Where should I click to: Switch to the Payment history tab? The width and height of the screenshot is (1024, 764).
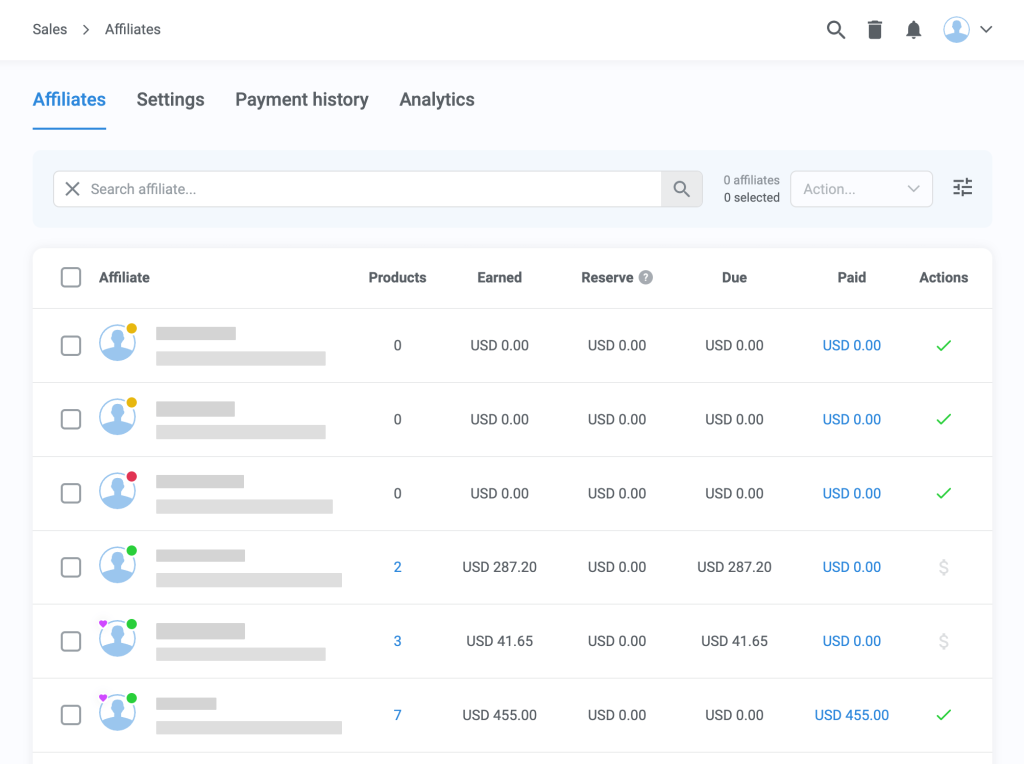(301, 99)
